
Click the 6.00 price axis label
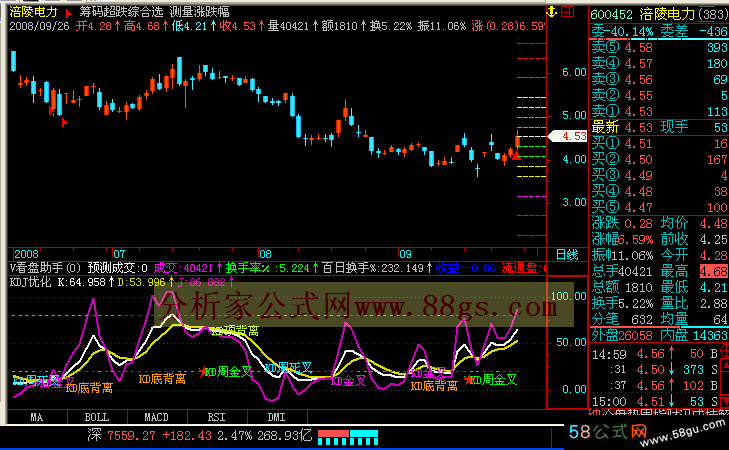point(574,73)
